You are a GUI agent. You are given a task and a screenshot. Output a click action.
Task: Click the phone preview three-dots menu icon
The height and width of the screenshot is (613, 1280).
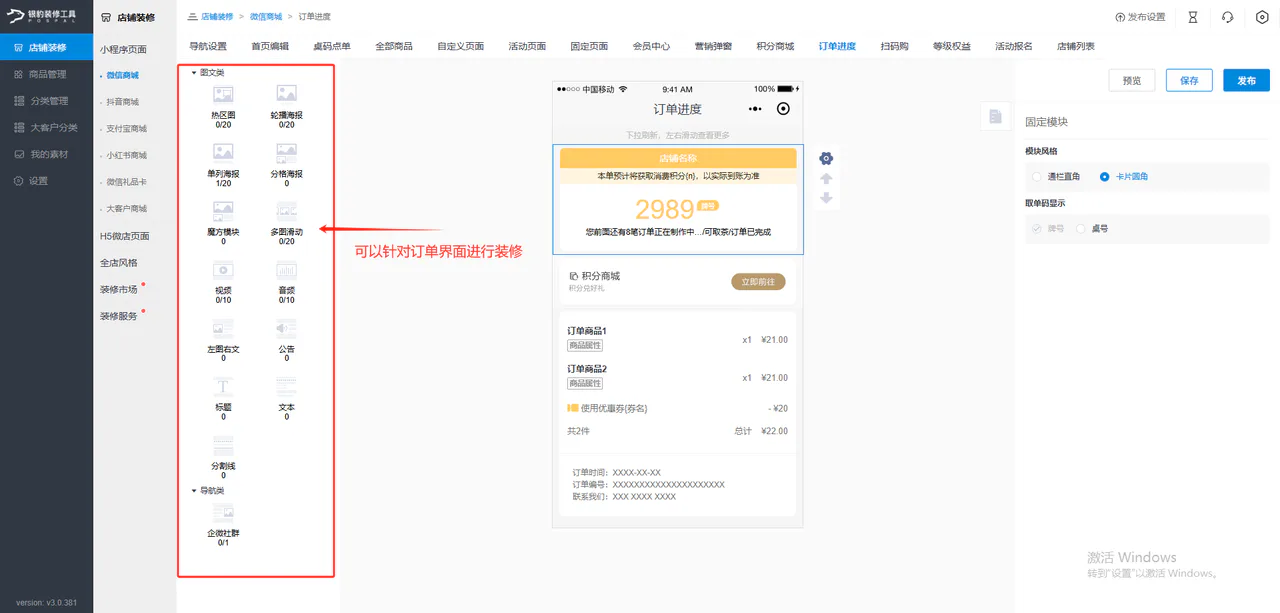(755, 109)
